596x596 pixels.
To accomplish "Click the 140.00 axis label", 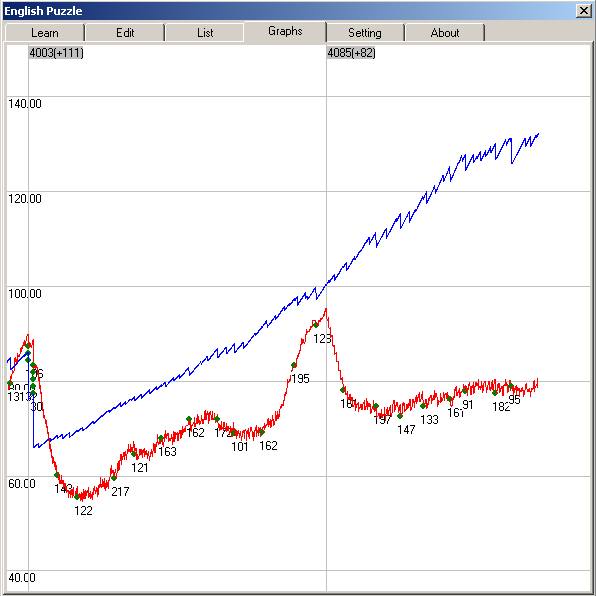I will tap(25, 104).
